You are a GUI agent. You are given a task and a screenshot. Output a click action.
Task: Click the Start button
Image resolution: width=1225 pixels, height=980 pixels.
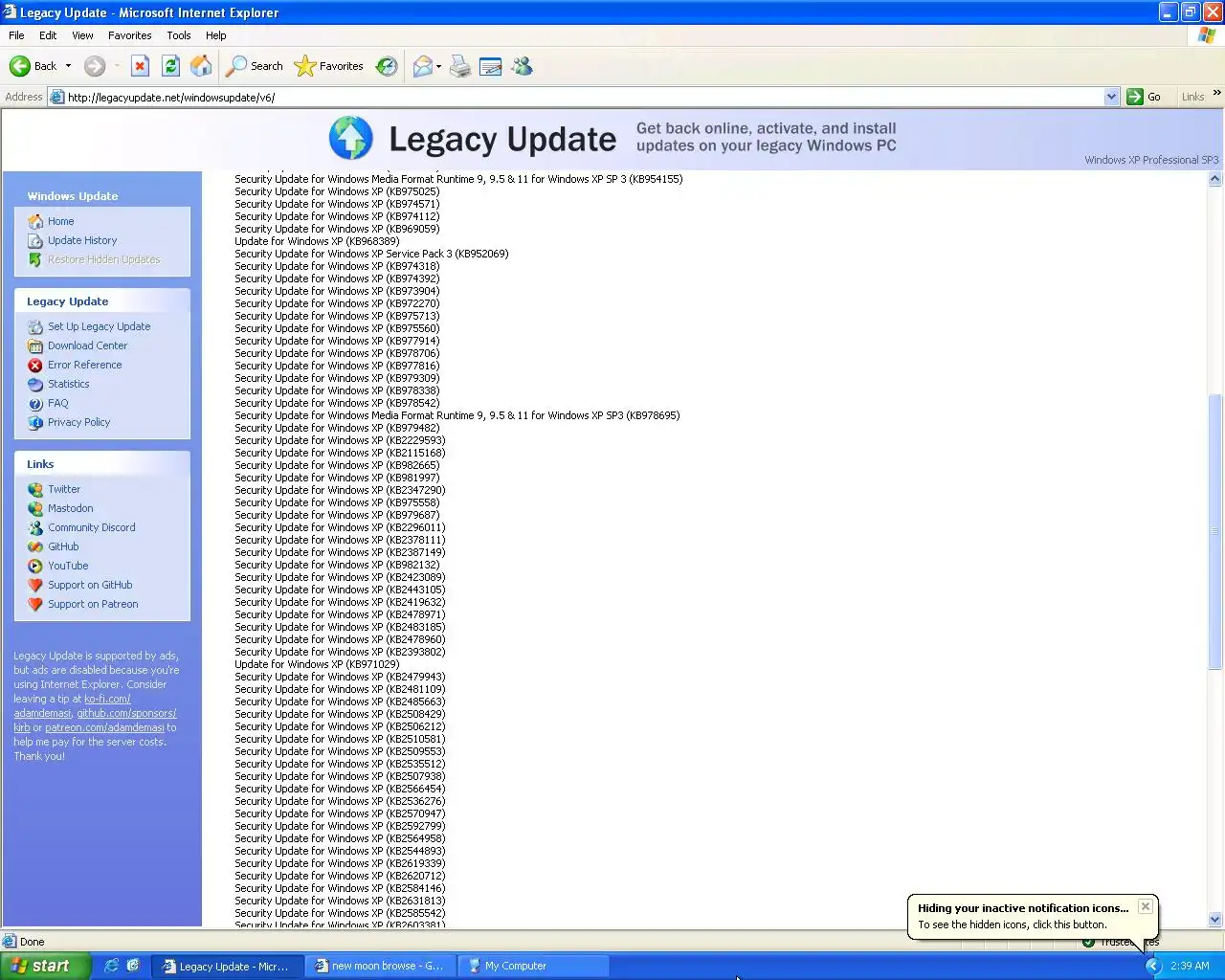45,966
